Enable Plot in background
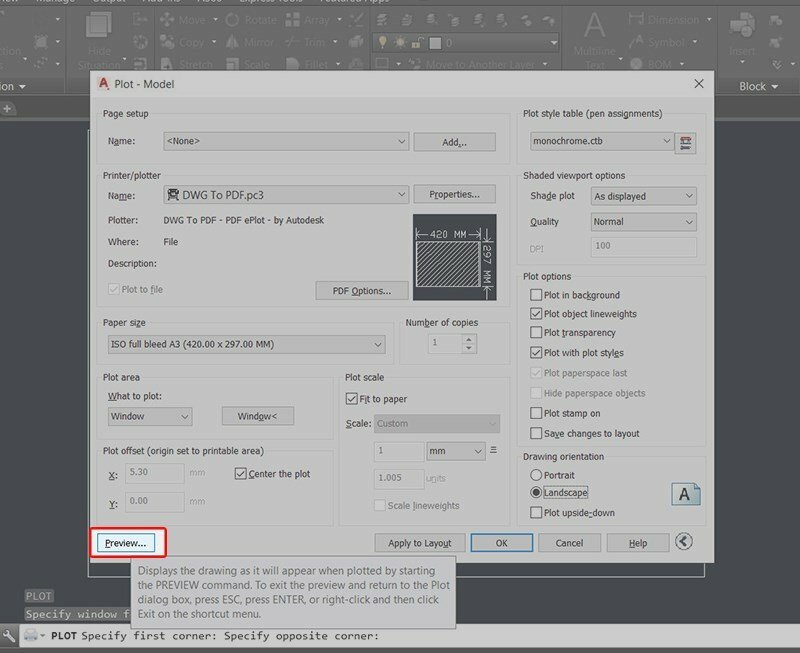 coord(537,295)
